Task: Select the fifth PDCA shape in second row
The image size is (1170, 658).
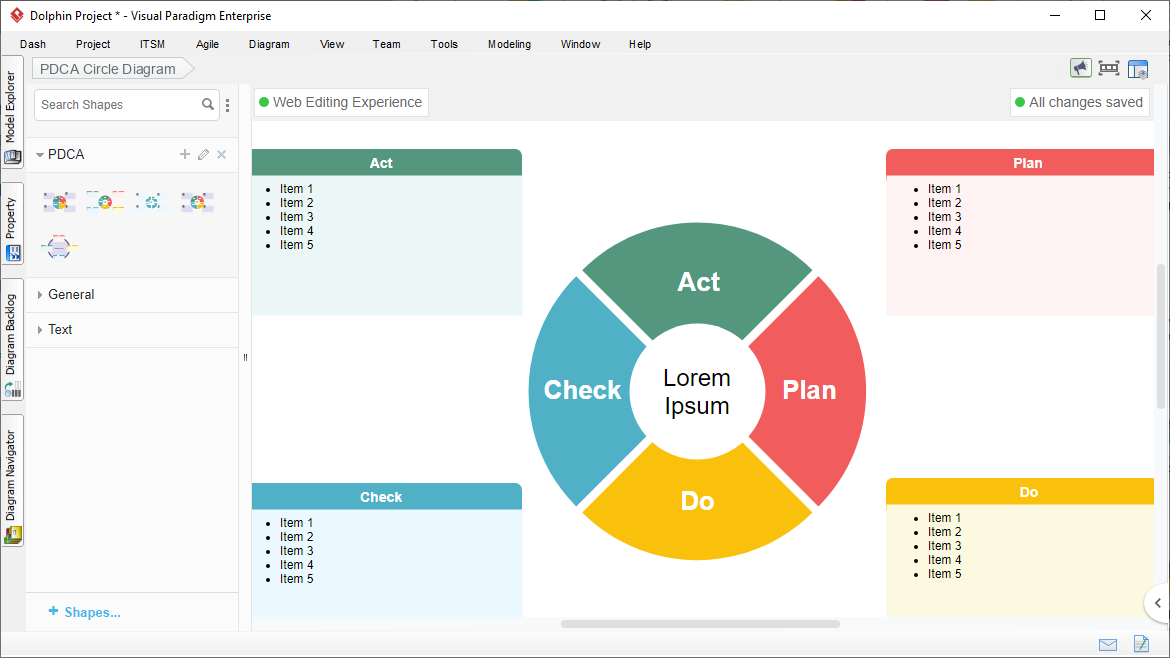Action: pos(59,247)
